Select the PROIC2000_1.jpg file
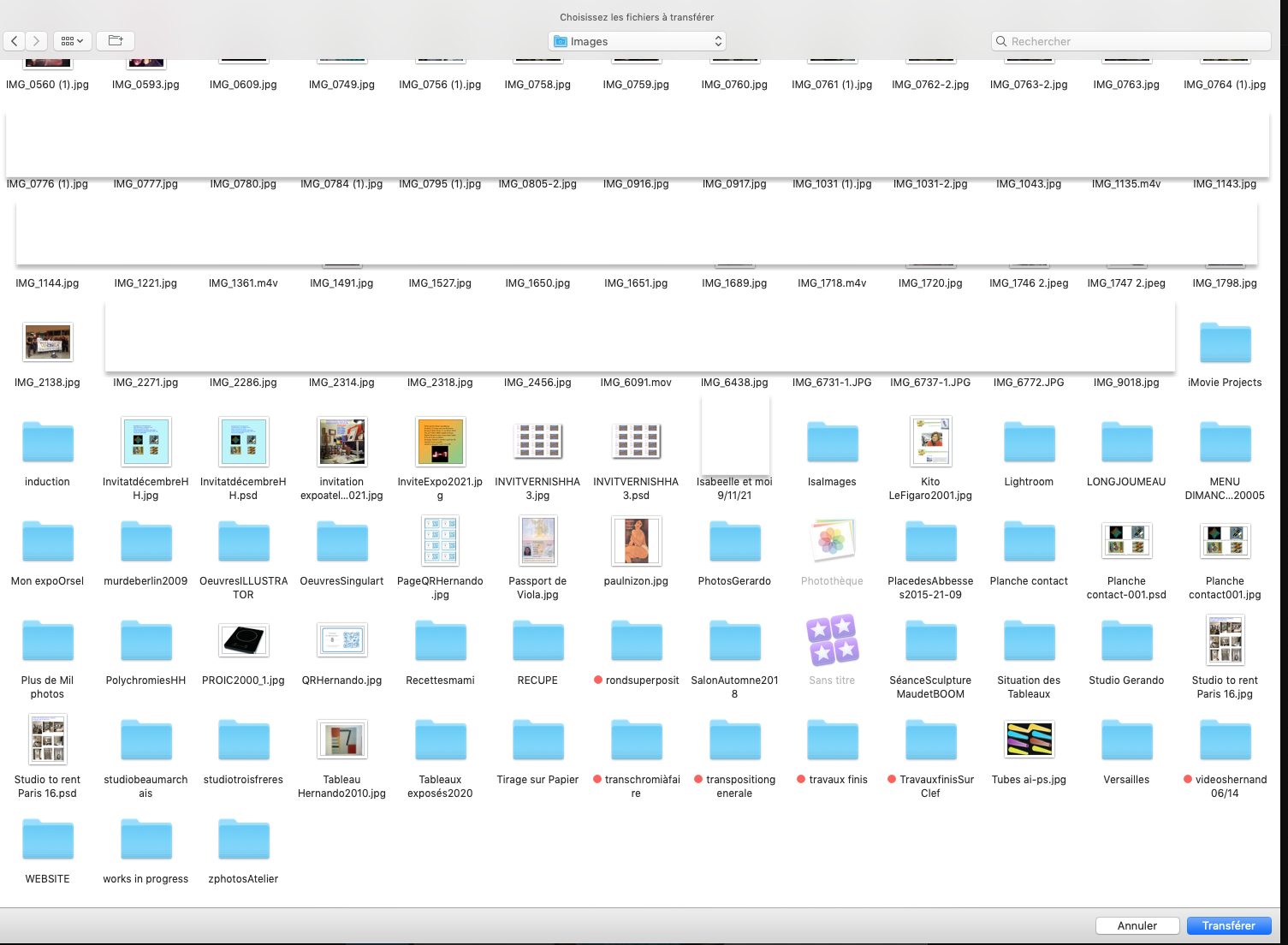The width and height of the screenshot is (1288, 945). [x=244, y=640]
